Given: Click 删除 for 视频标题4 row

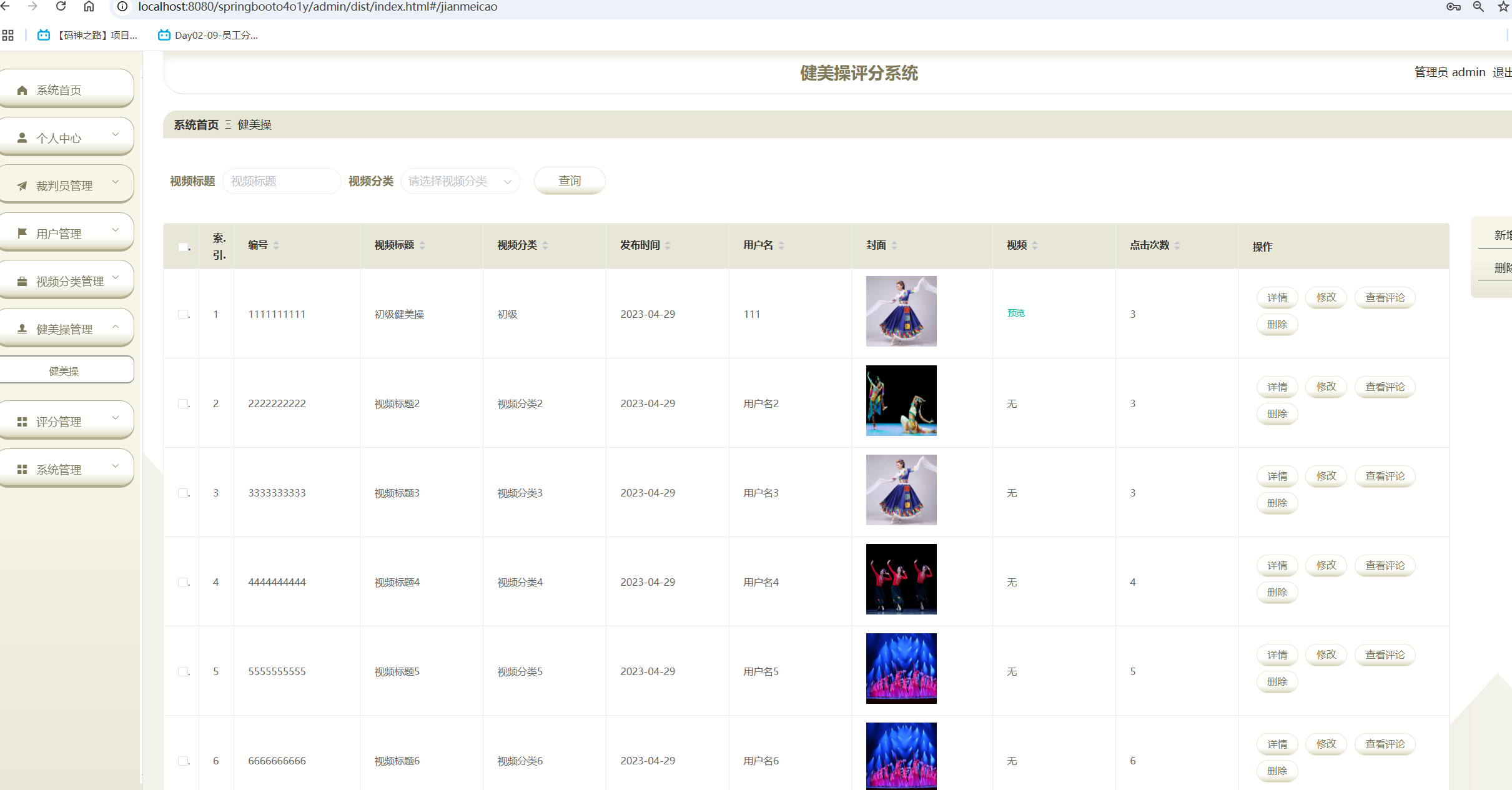Looking at the screenshot, I should [x=1277, y=593].
